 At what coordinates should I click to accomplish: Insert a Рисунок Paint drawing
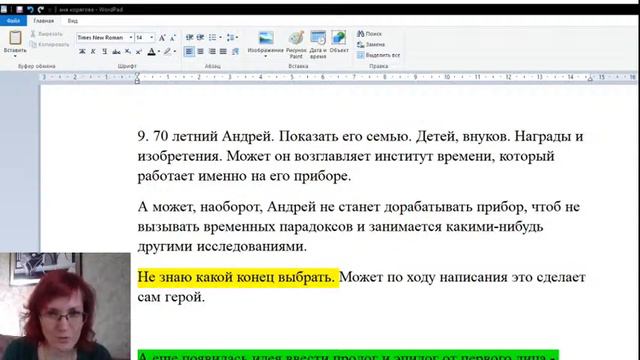coord(296,44)
